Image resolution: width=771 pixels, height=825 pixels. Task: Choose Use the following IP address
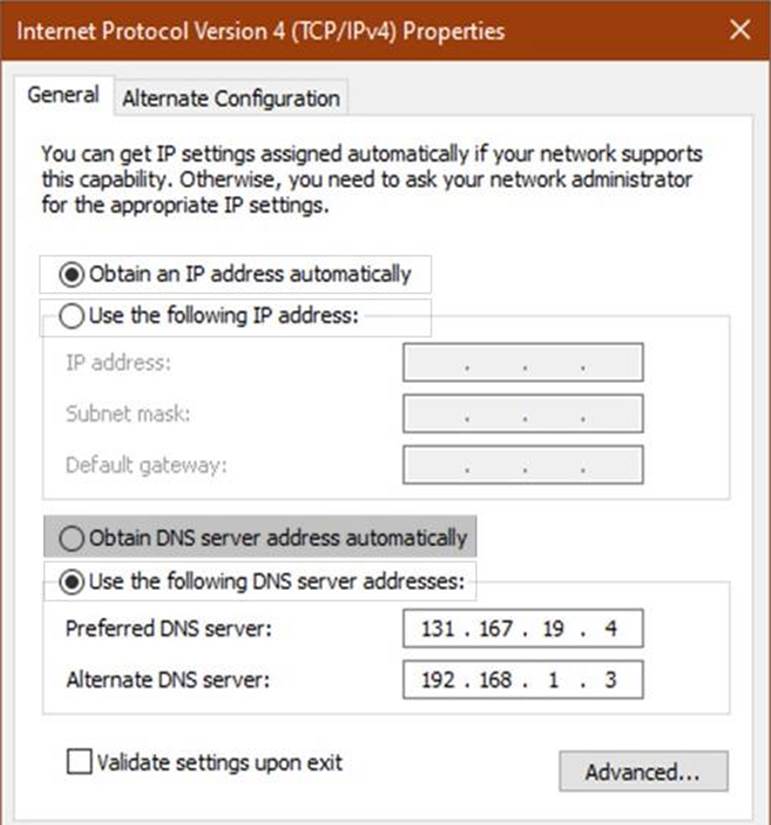pyautogui.click(x=73, y=317)
